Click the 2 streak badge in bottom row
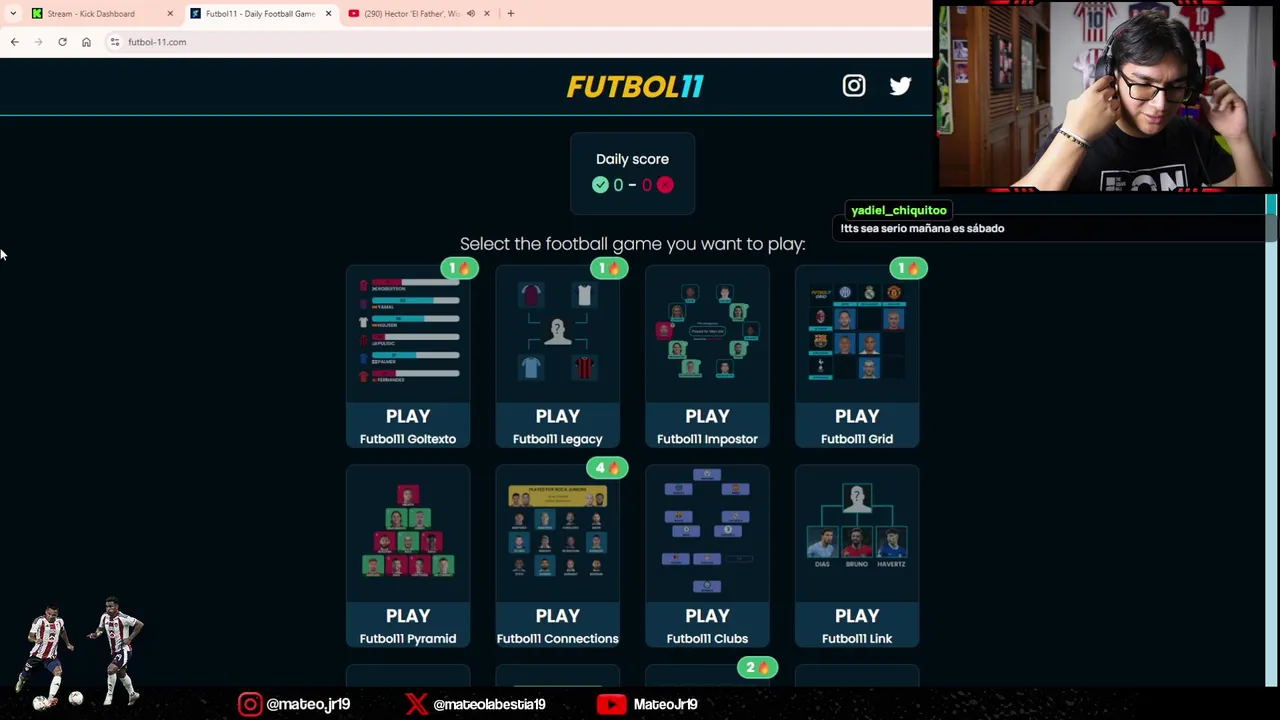 757,668
